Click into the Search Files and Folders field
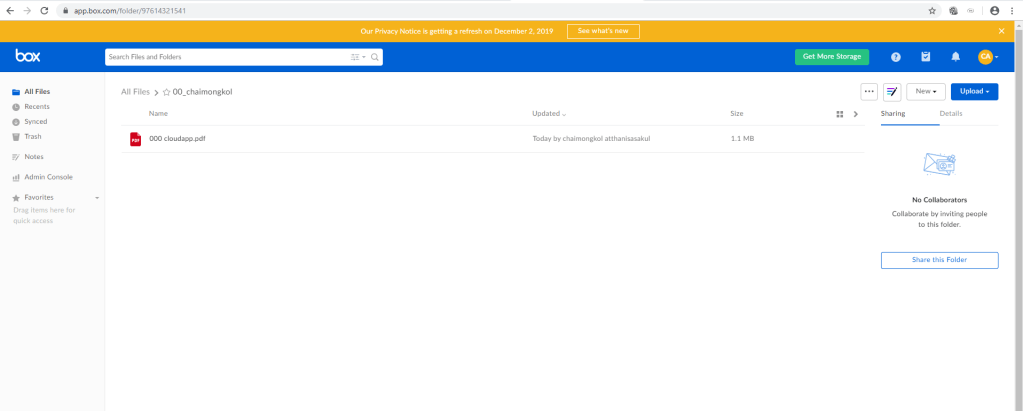 (225, 57)
